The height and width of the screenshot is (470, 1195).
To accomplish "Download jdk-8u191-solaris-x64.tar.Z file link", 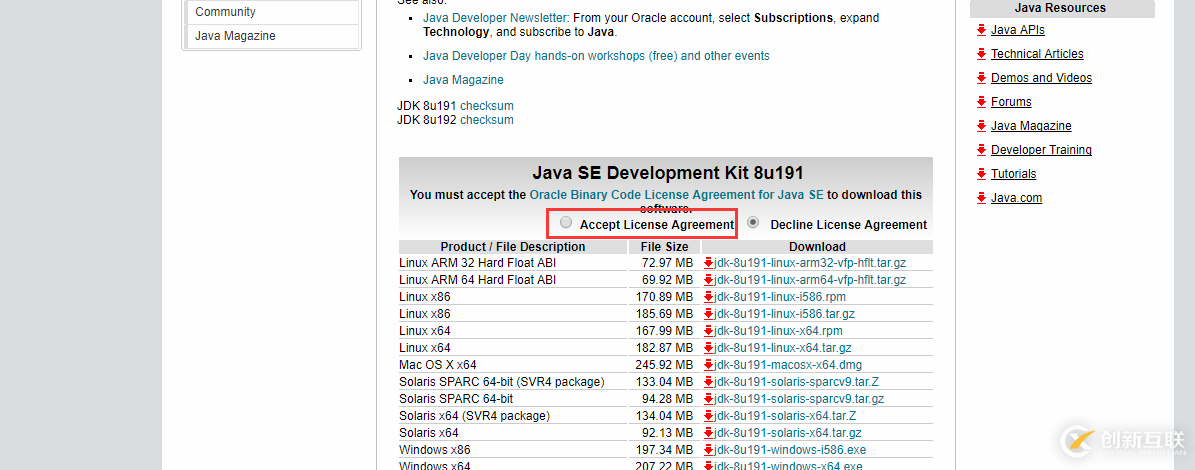I will coord(785,416).
